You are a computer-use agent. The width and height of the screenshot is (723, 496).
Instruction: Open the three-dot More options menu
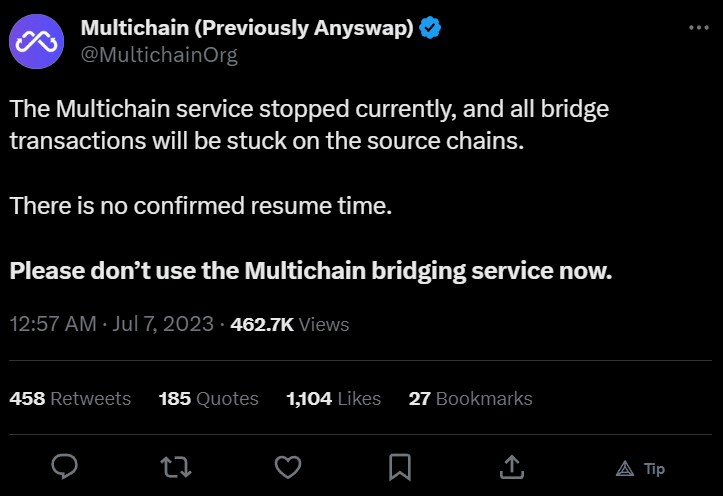tap(699, 28)
